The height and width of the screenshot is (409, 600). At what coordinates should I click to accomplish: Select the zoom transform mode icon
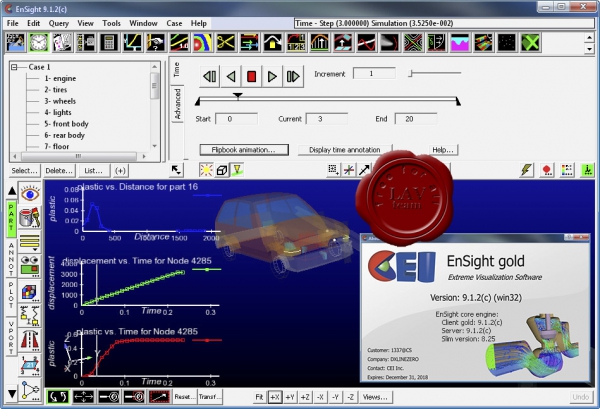click(x=109, y=397)
